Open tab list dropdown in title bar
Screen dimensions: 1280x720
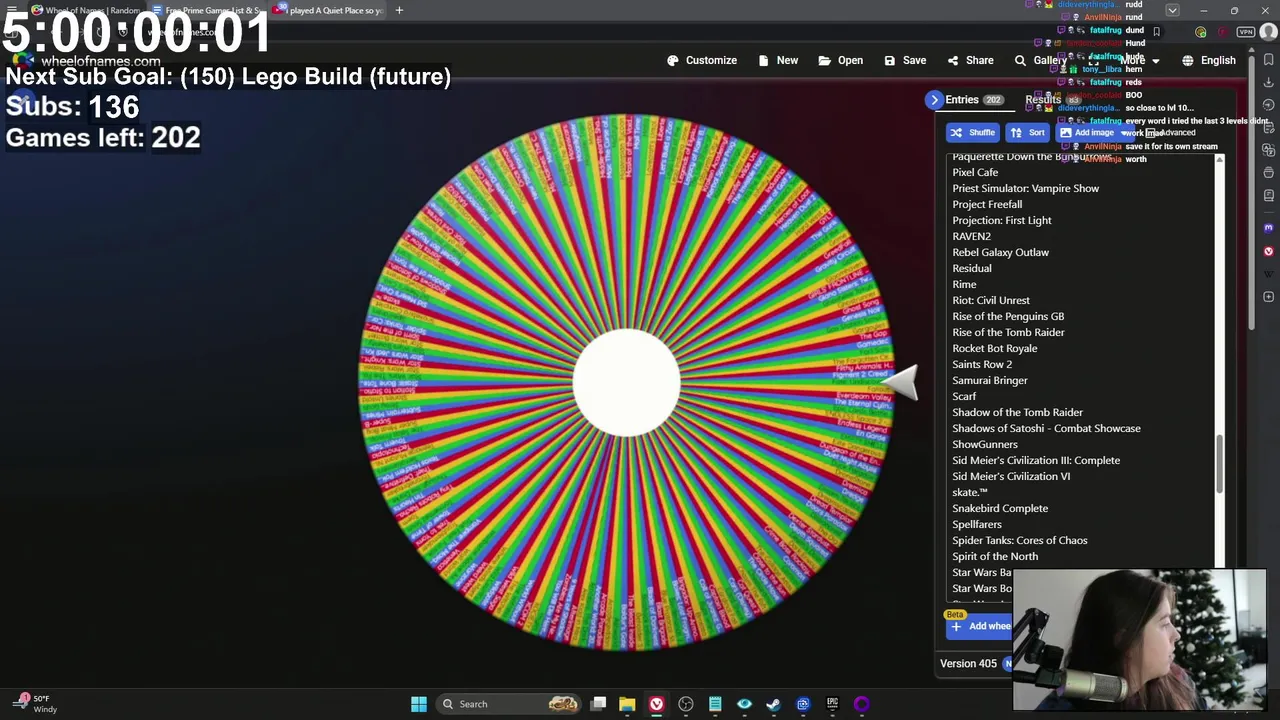1172,10
